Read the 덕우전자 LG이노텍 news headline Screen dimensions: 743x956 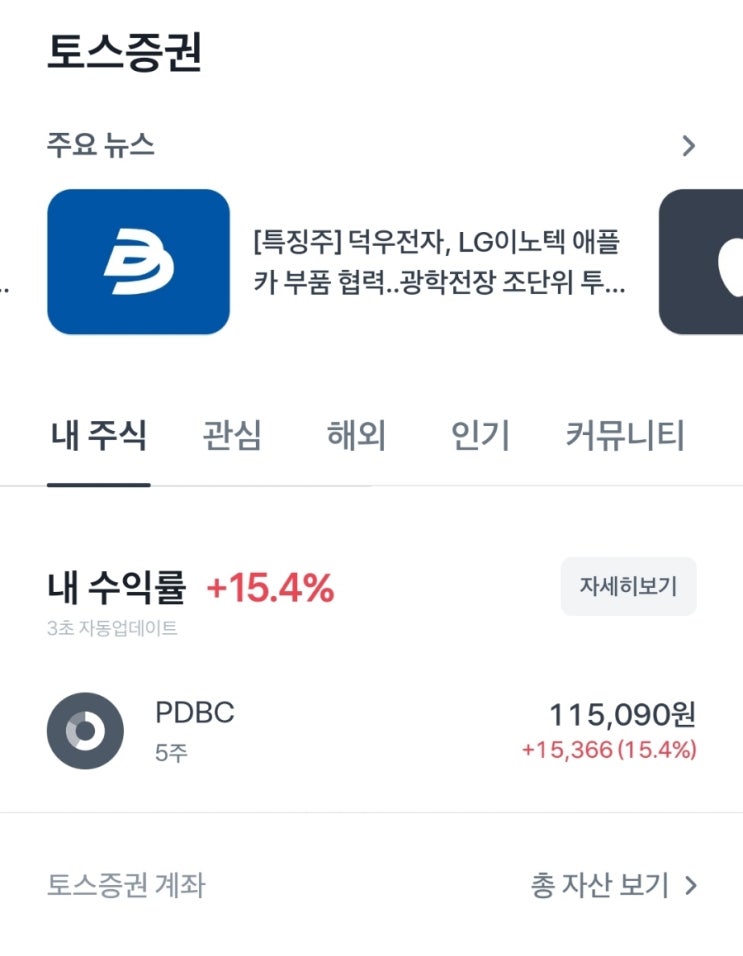pos(440,263)
